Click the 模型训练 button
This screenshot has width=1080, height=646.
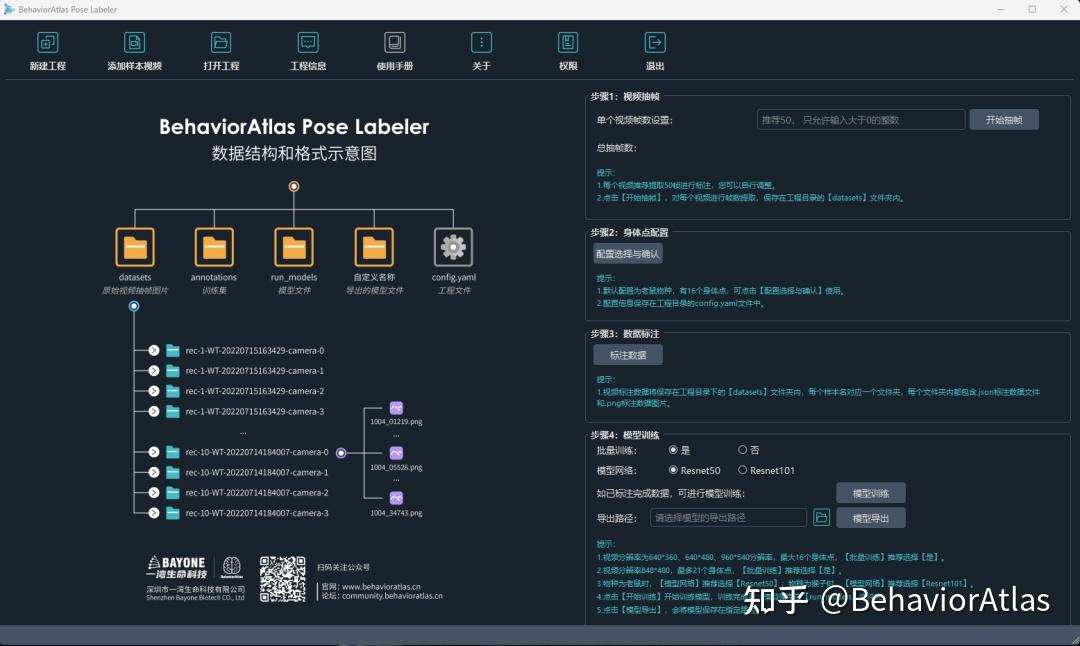coord(871,493)
